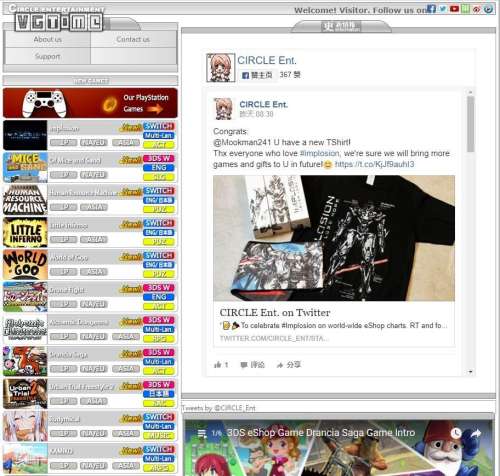The height and width of the screenshot is (476, 500).
Task: Click the Multi-Lan tag on Drancia Saga row
Action: point(159,362)
